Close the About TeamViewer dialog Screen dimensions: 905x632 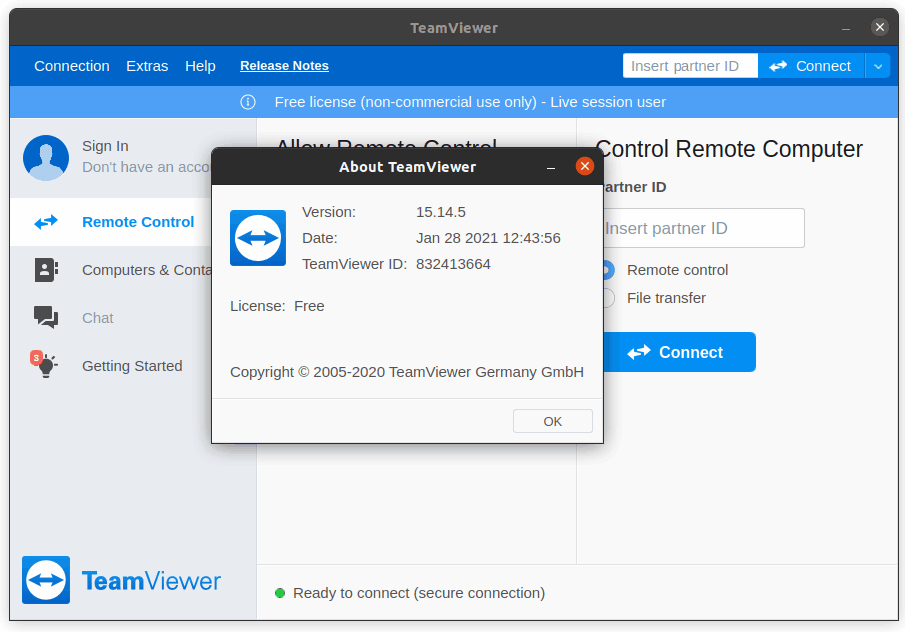585,166
